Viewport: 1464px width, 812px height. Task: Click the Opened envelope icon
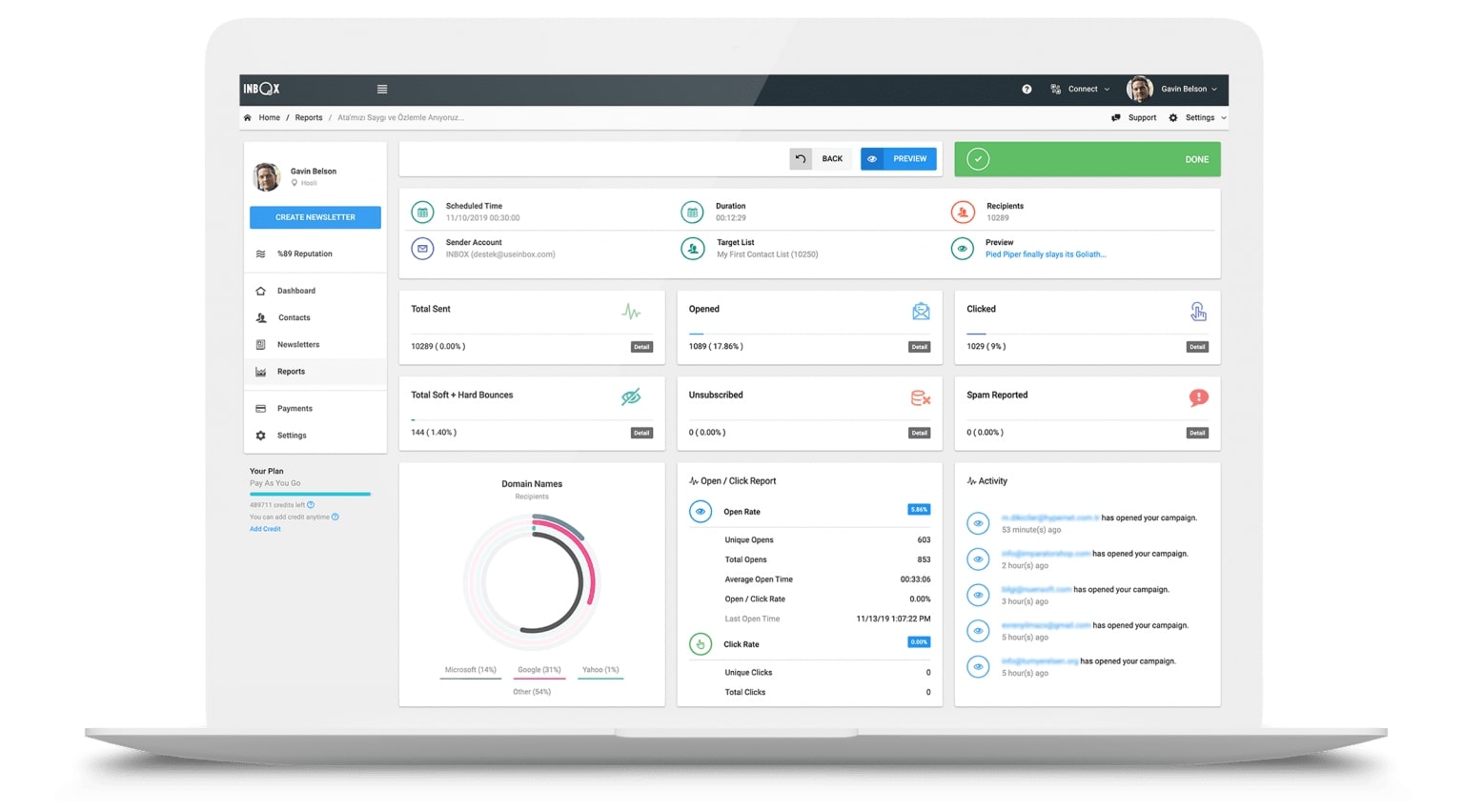click(921, 312)
